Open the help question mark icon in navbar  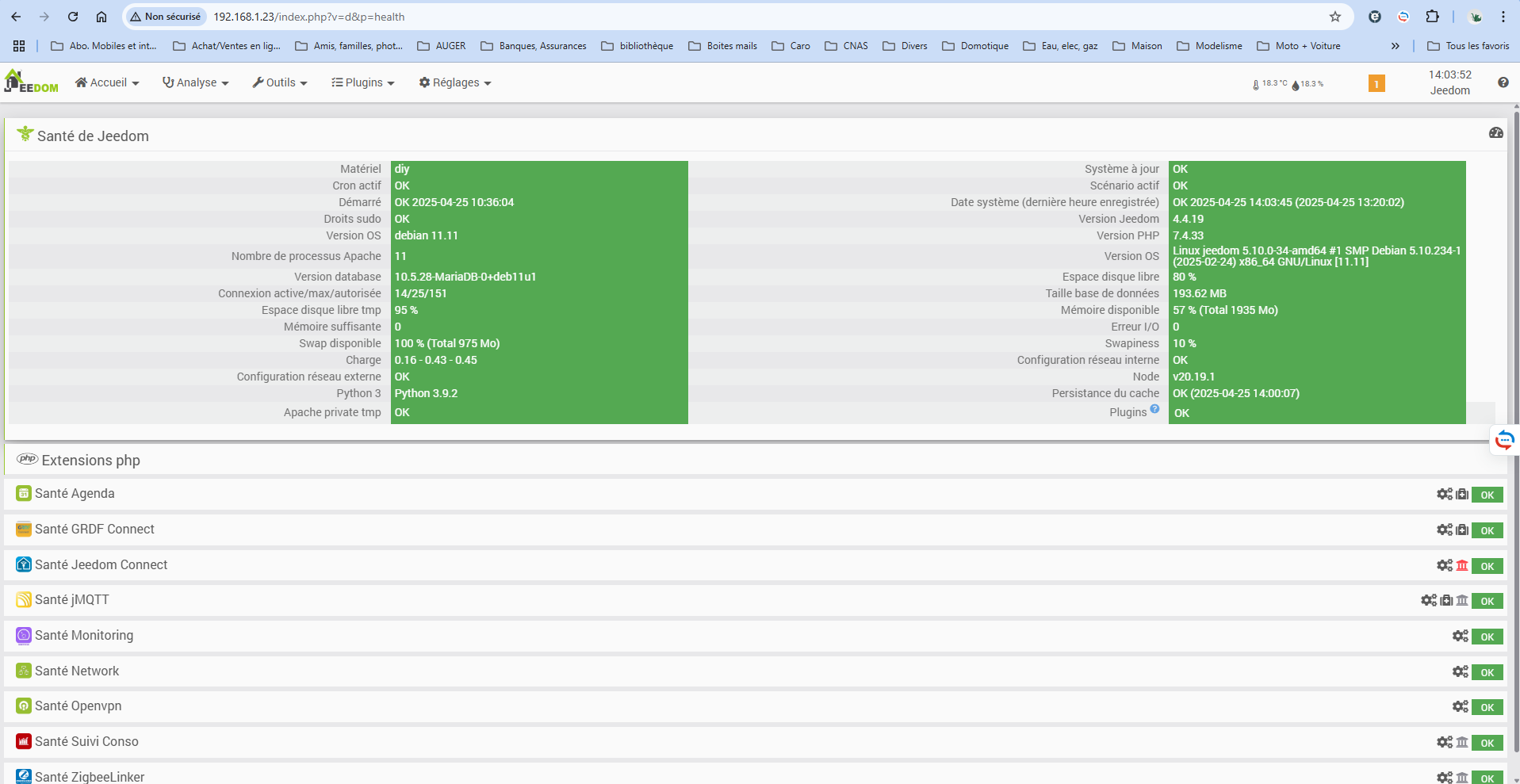[1503, 82]
